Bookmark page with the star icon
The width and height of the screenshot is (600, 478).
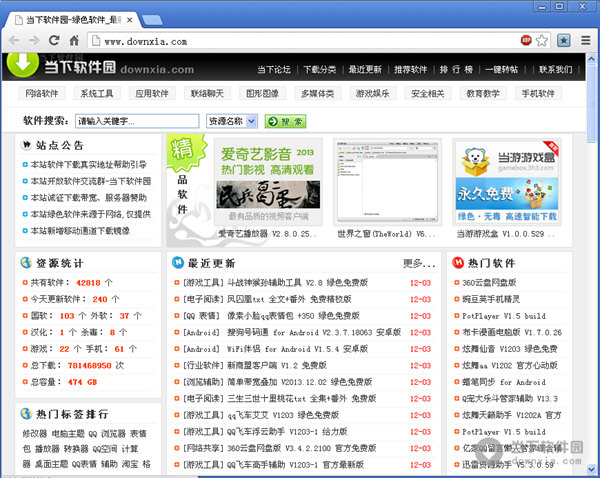coord(542,40)
